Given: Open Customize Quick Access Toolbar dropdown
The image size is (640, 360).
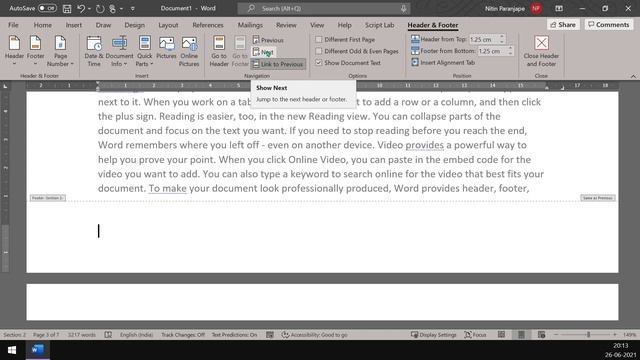Looking at the screenshot, I should tap(133, 9).
